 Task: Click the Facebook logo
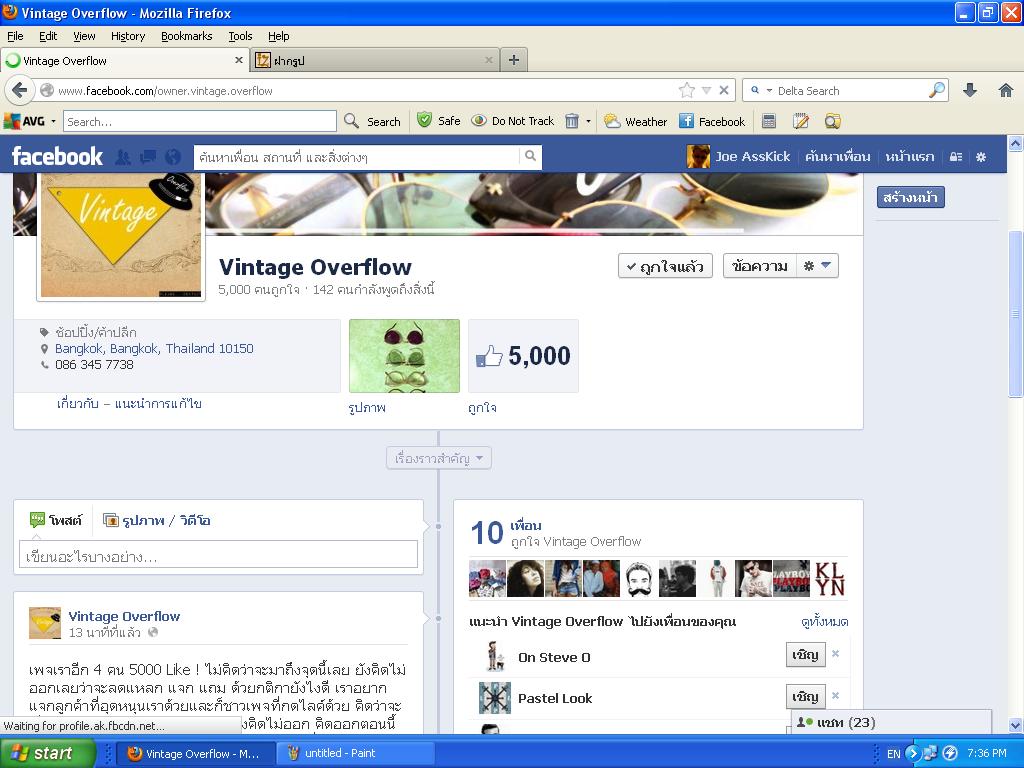coord(57,156)
